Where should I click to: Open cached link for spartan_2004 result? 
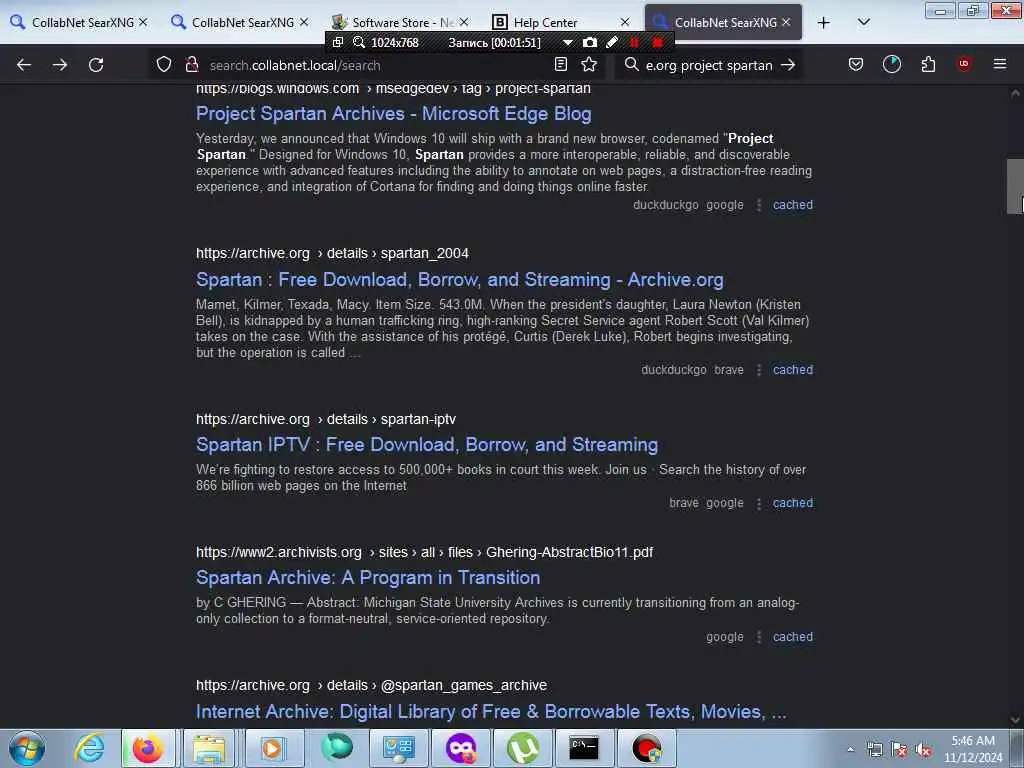point(793,370)
